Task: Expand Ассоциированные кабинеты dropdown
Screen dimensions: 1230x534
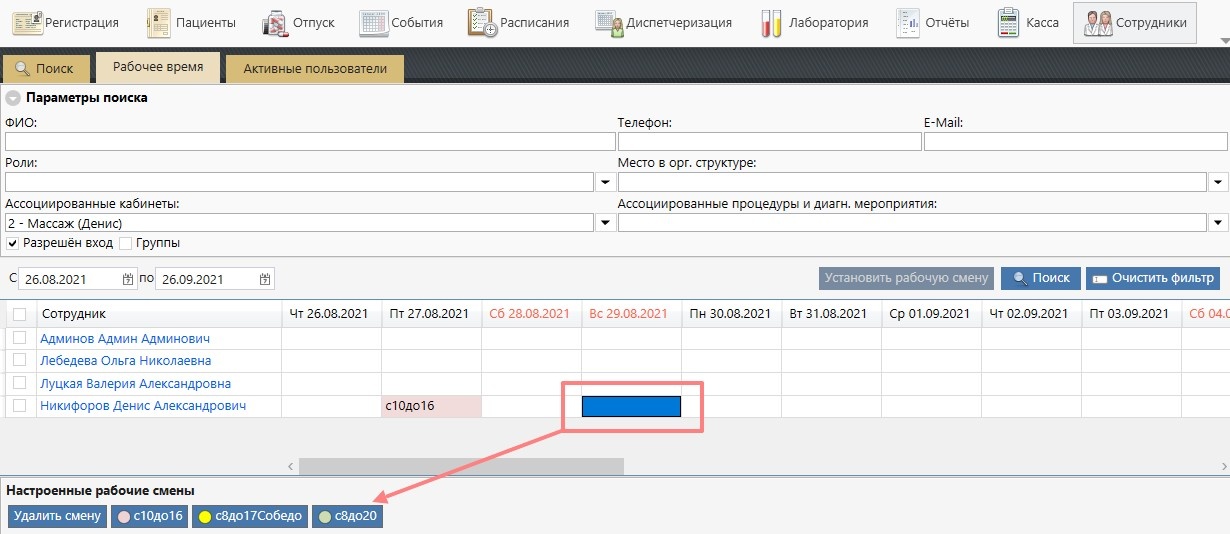Action: (x=604, y=223)
